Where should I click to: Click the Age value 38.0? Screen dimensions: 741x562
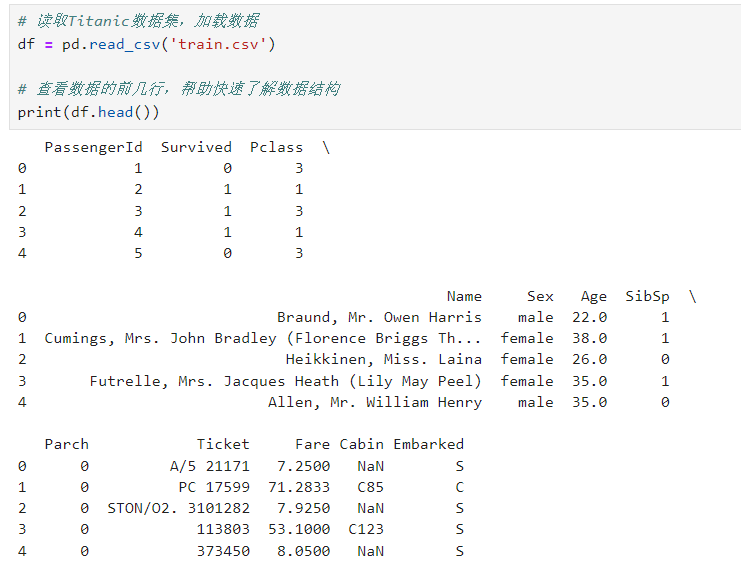(x=589, y=338)
